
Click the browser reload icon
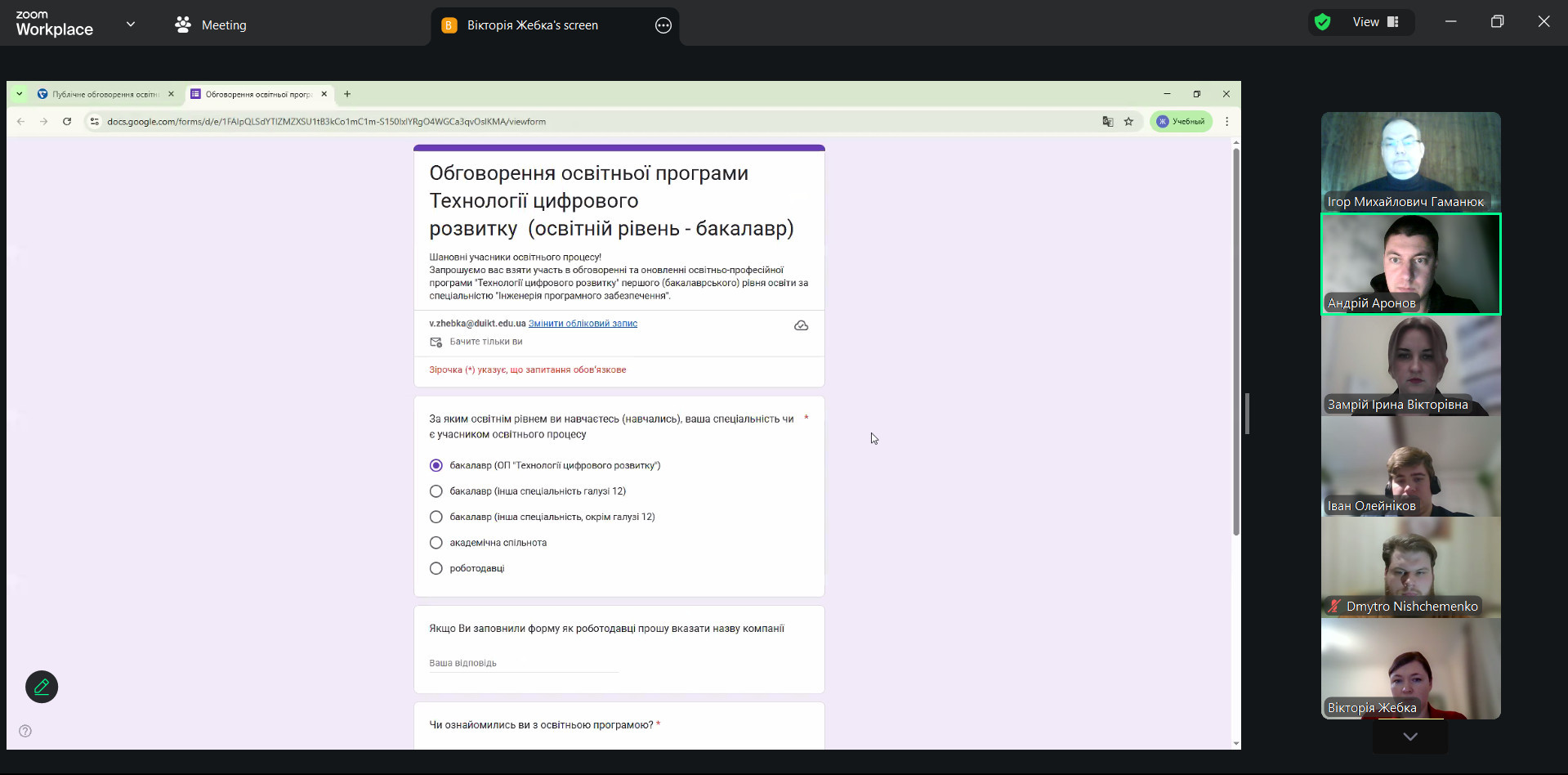pos(67,122)
